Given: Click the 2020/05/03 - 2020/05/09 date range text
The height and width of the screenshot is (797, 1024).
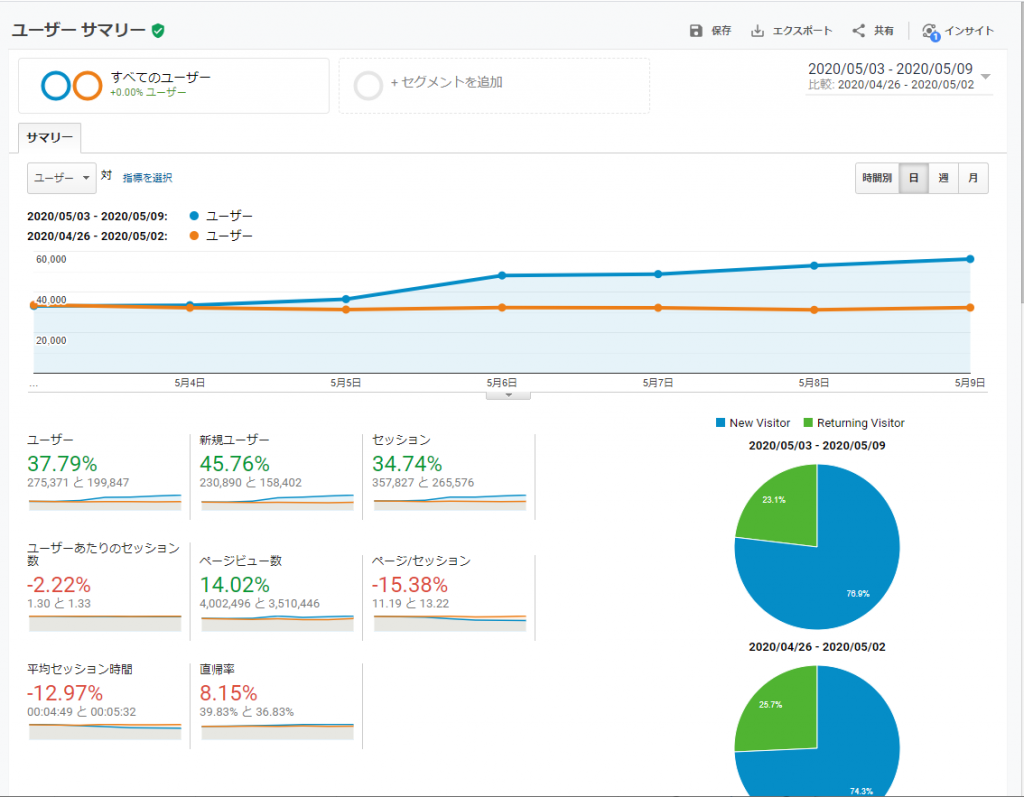Looking at the screenshot, I should [x=890, y=69].
